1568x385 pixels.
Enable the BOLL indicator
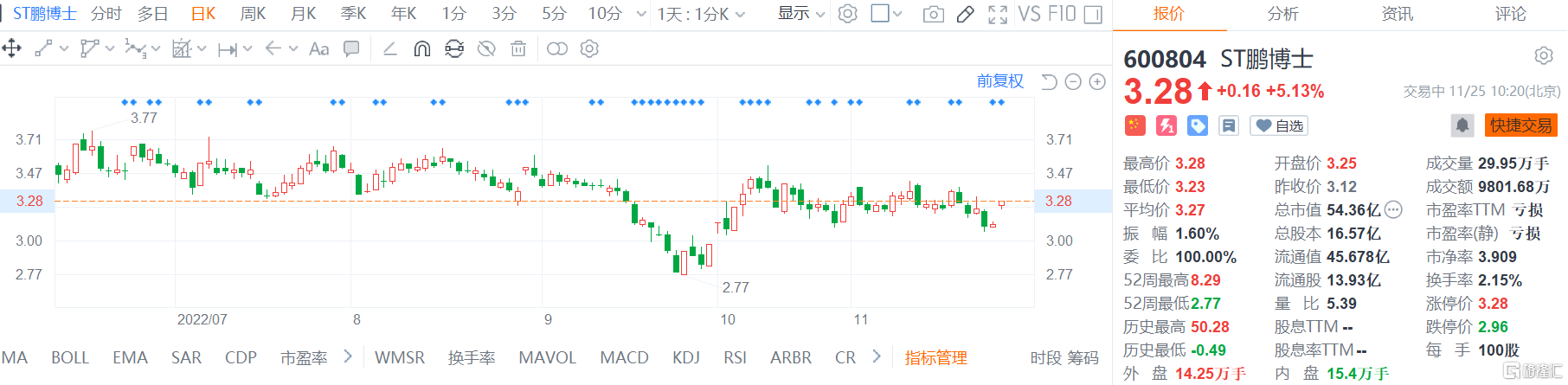pyautogui.click(x=70, y=357)
